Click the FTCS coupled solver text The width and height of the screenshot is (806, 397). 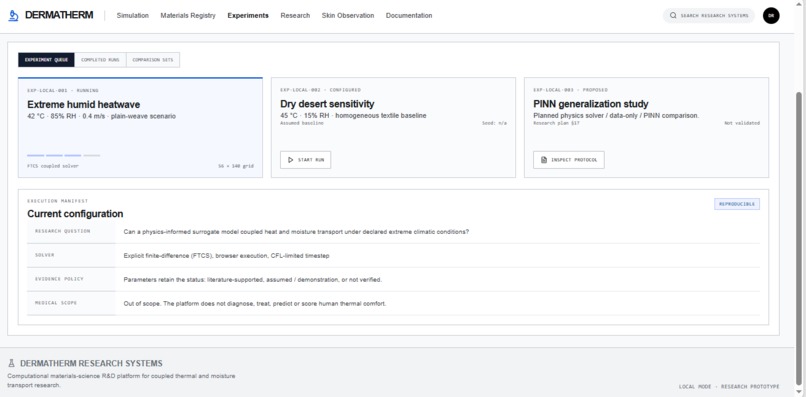click(x=53, y=166)
